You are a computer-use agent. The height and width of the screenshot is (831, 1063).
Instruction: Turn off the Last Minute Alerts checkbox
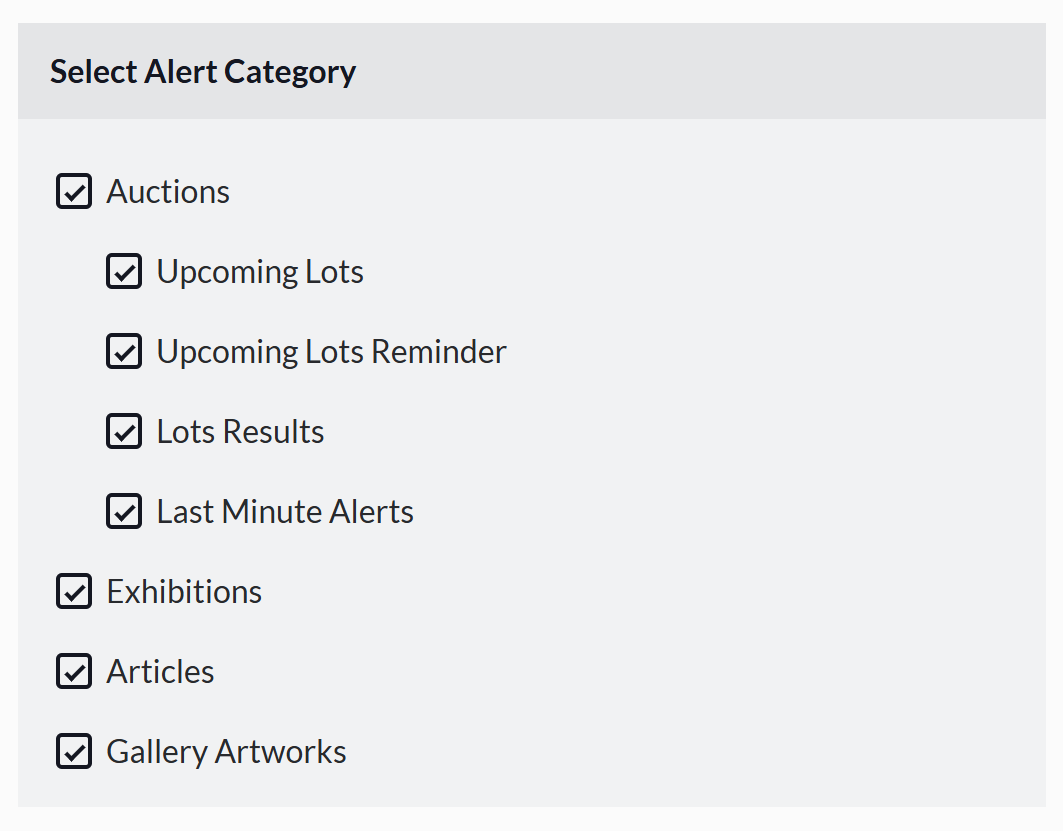[x=124, y=511]
